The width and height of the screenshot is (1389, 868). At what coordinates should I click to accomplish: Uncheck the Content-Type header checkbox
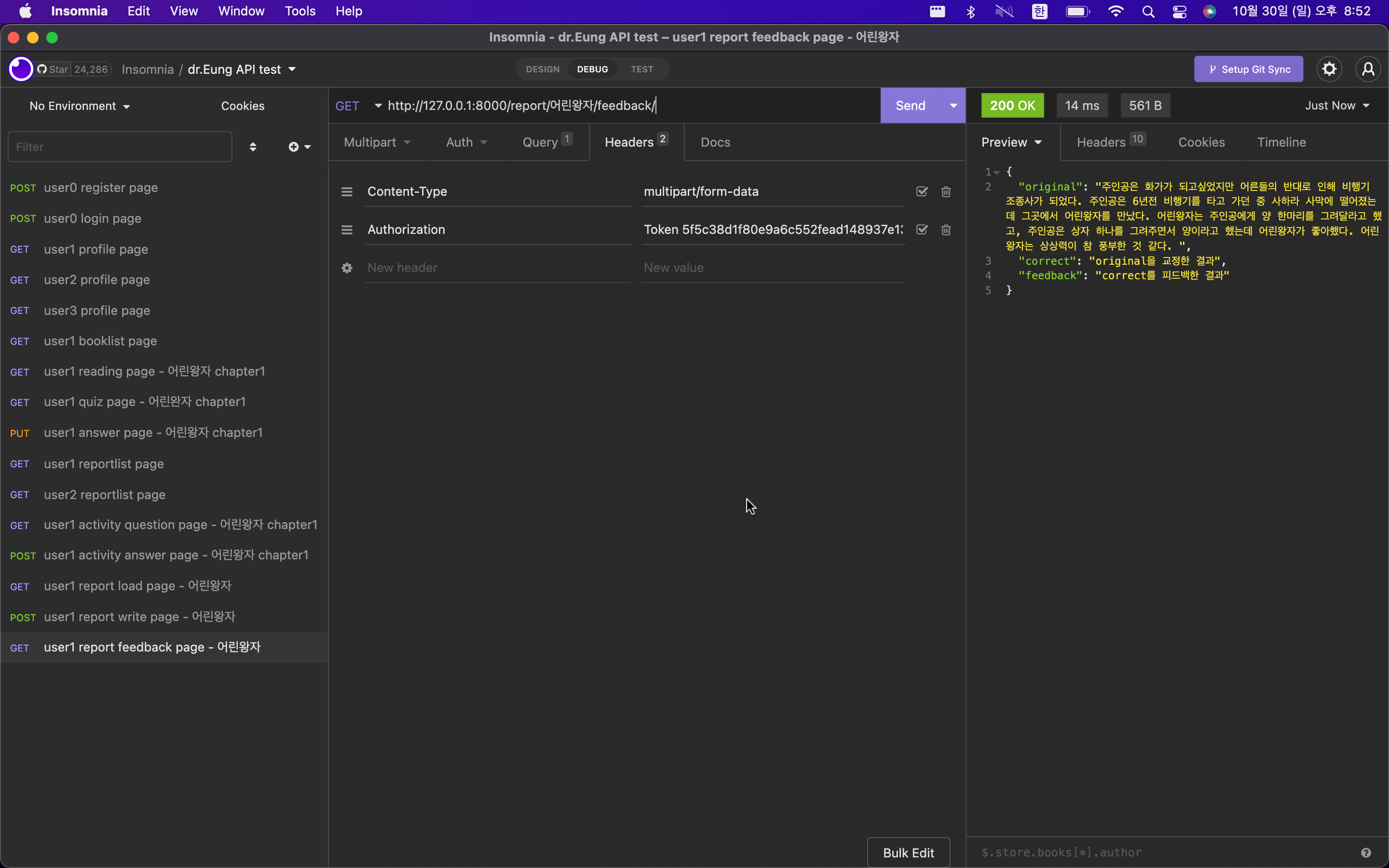click(x=921, y=191)
